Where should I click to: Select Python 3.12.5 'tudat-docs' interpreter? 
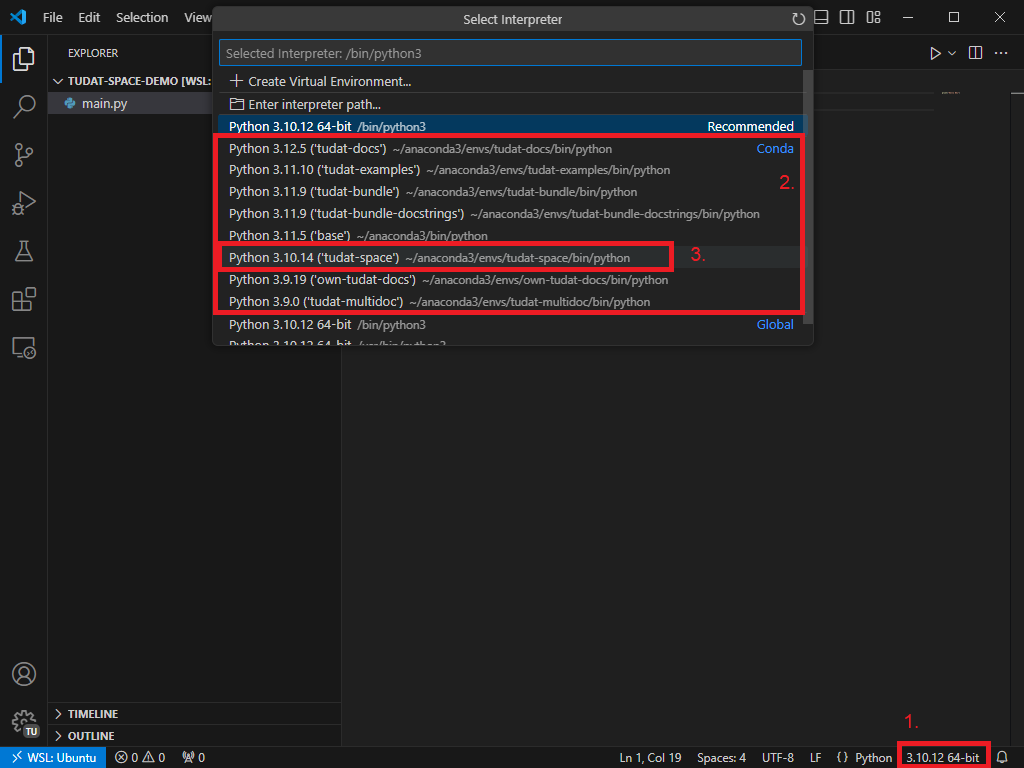pyautogui.click(x=512, y=149)
